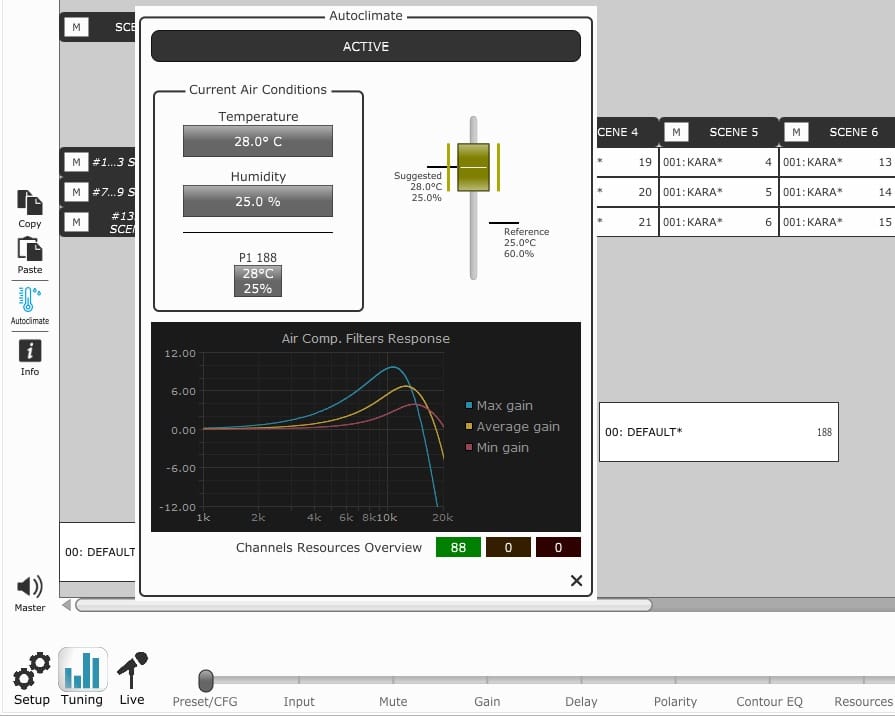Click the Temperature value 28.0° C field

pos(258,141)
